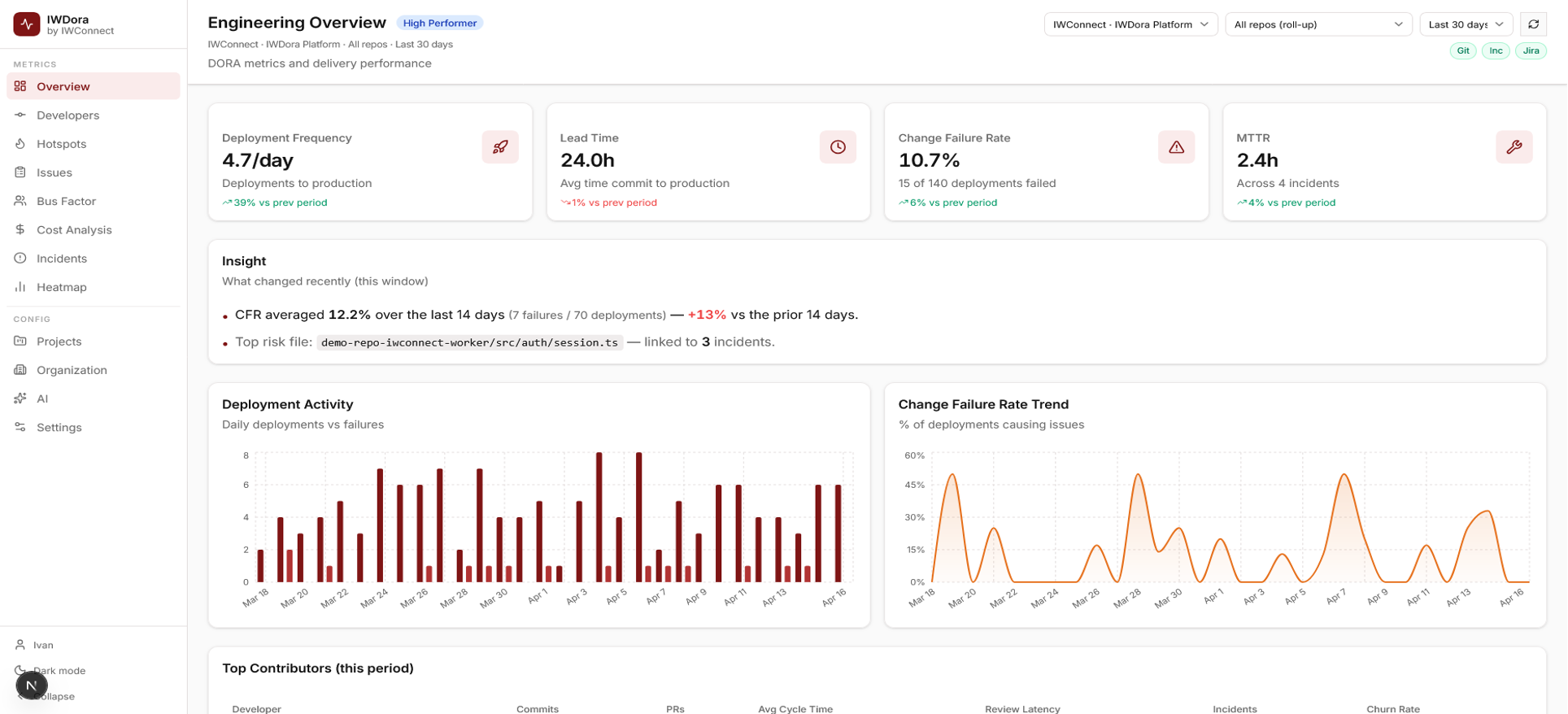Click the warning triangle on Change Failure Rate card
The image size is (1568, 714).
(1176, 147)
